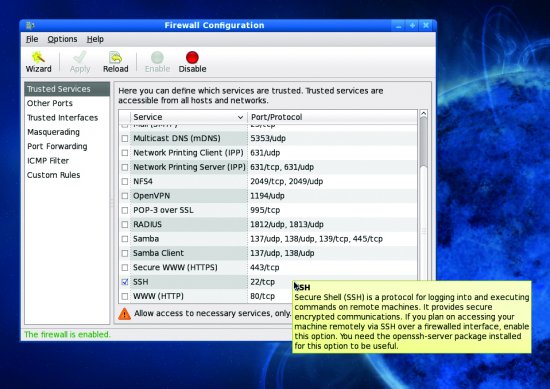This screenshot has width=550, height=389.
Task: Click the Port/Protocol column header
Action: 332,117
